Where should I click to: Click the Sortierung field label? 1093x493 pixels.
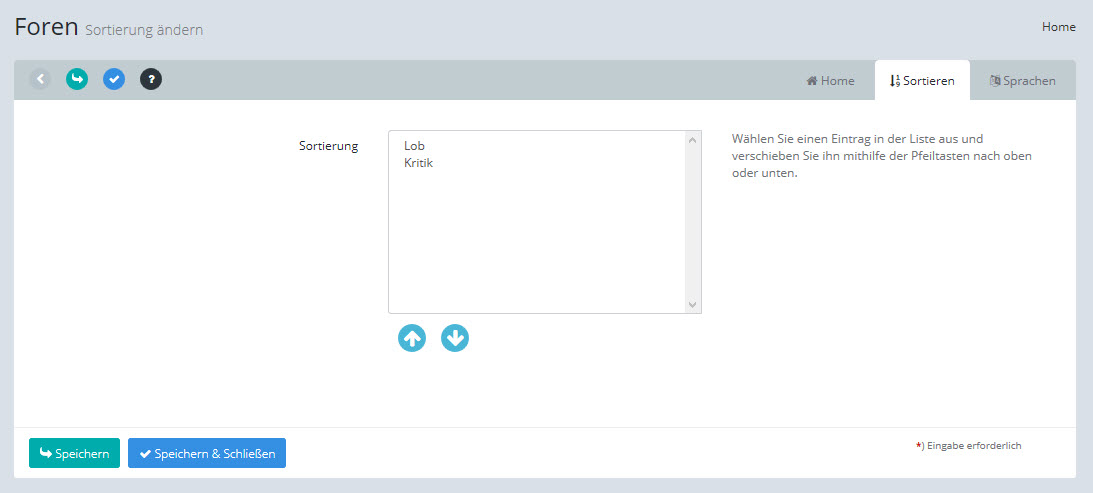pyautogui.click(x=328, y=146)
